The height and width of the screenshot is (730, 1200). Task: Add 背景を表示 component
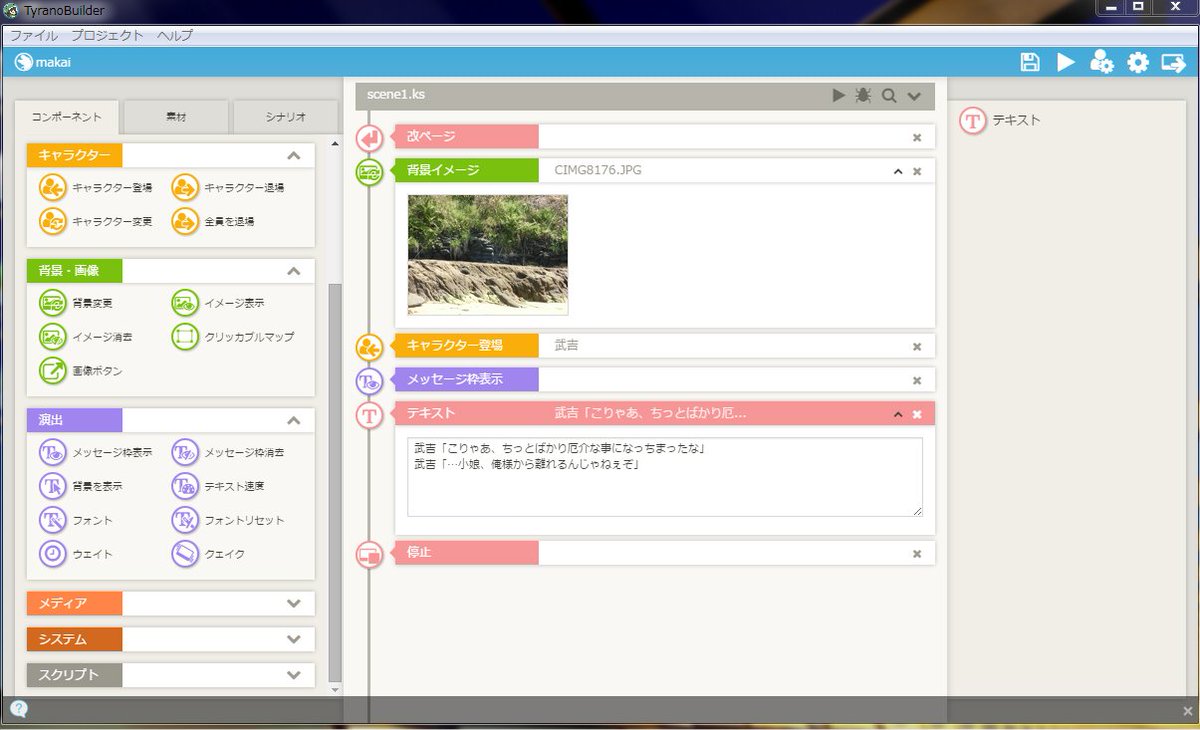(x=81, y=487)
